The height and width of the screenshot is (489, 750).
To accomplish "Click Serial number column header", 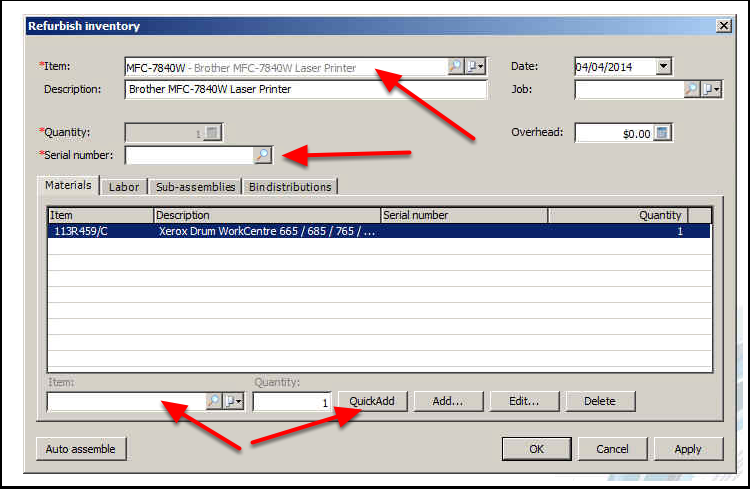I will point(464,215).
